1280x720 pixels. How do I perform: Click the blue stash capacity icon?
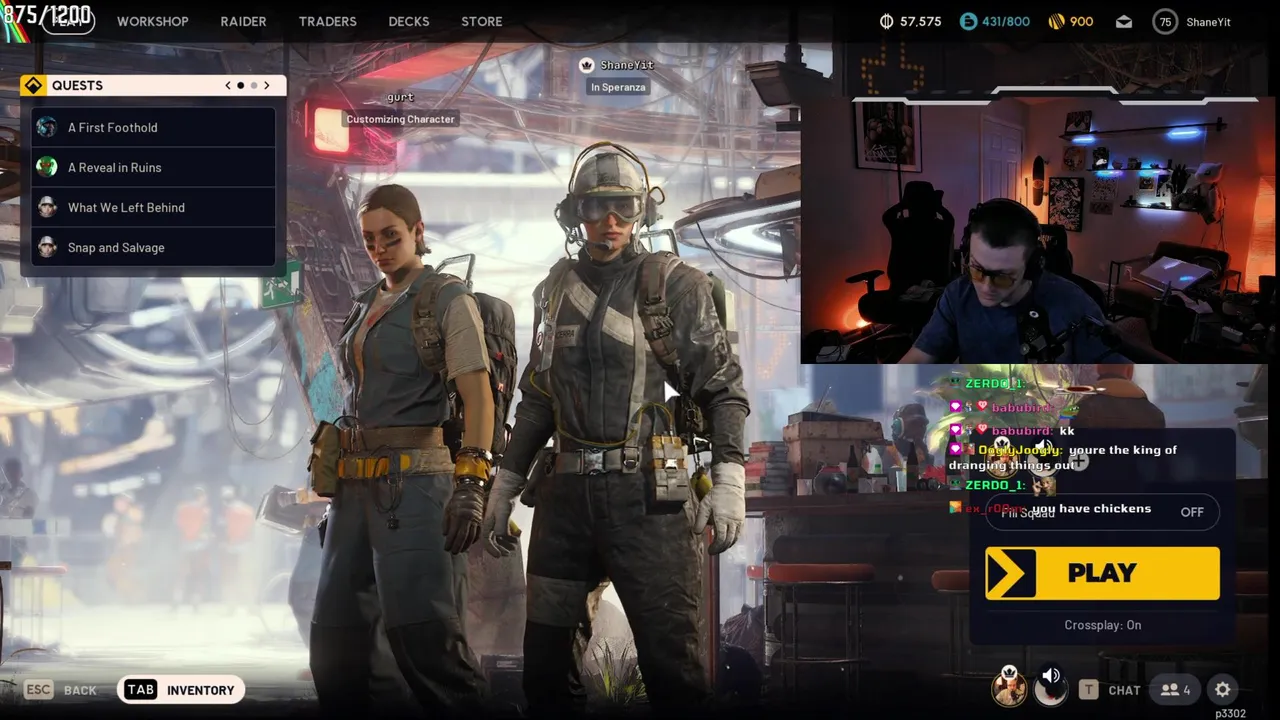[968, 21]
